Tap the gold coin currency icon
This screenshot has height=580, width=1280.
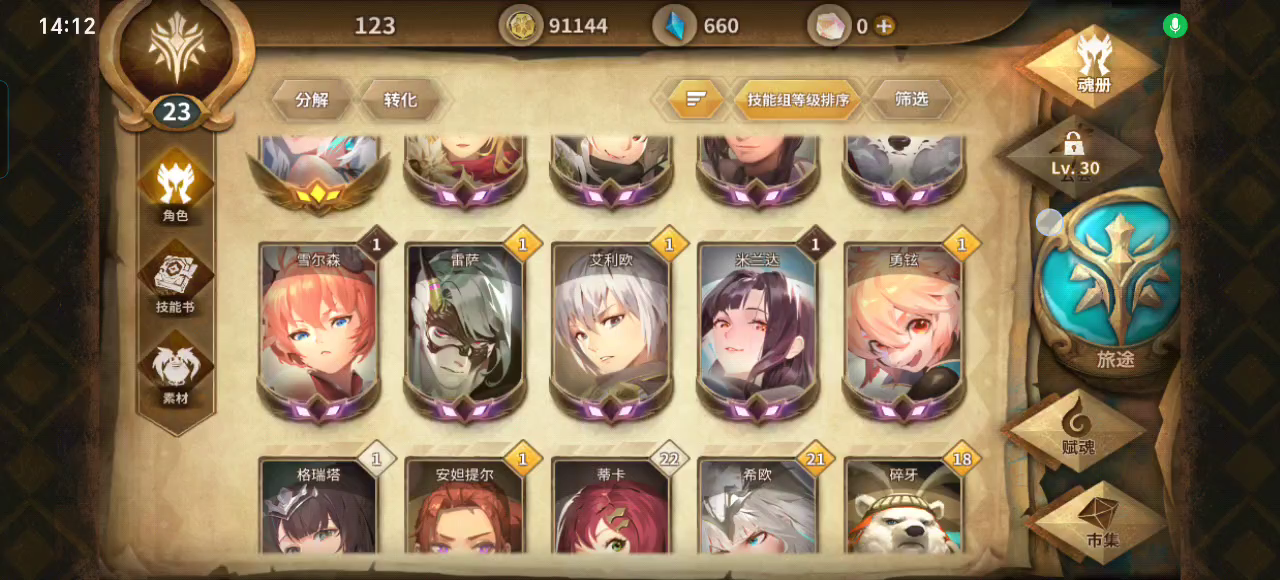pos(520,26)
